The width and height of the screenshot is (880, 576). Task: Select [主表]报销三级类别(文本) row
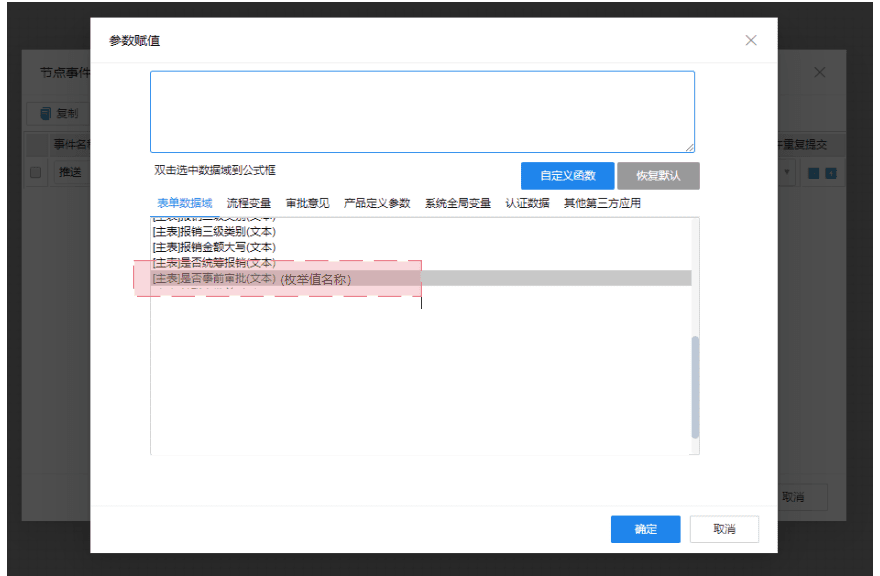(x=421, y=232)
